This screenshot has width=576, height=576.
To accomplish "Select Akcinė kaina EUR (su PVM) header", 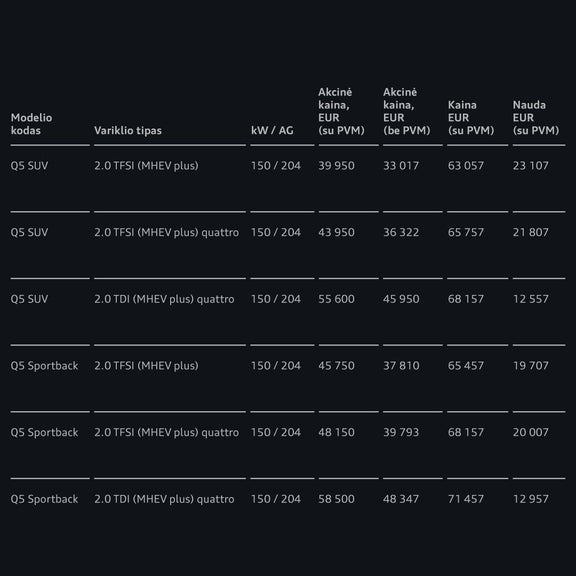I will (x=341, y=111).
